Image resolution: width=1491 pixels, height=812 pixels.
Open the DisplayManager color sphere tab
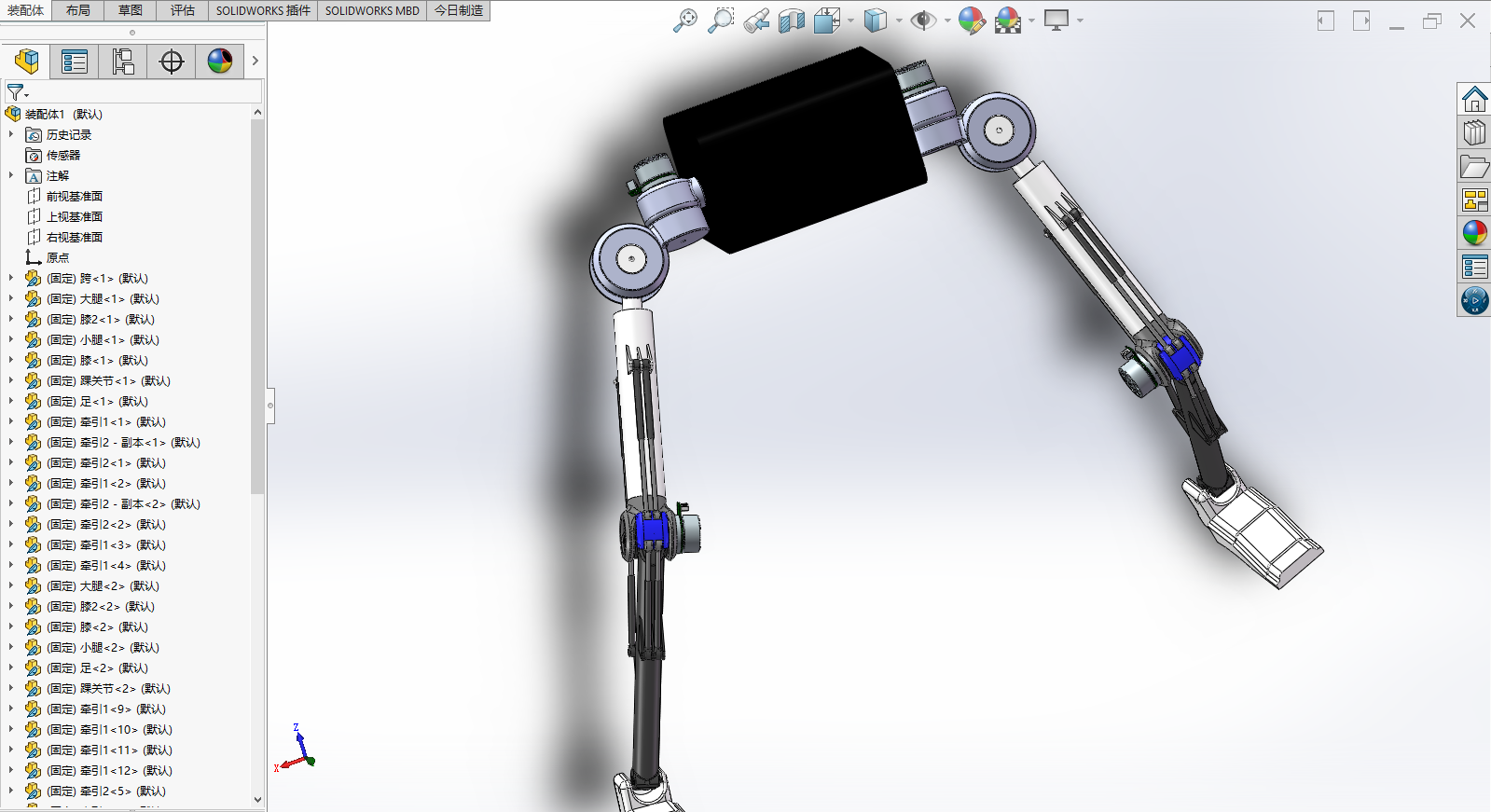point(220,62)
